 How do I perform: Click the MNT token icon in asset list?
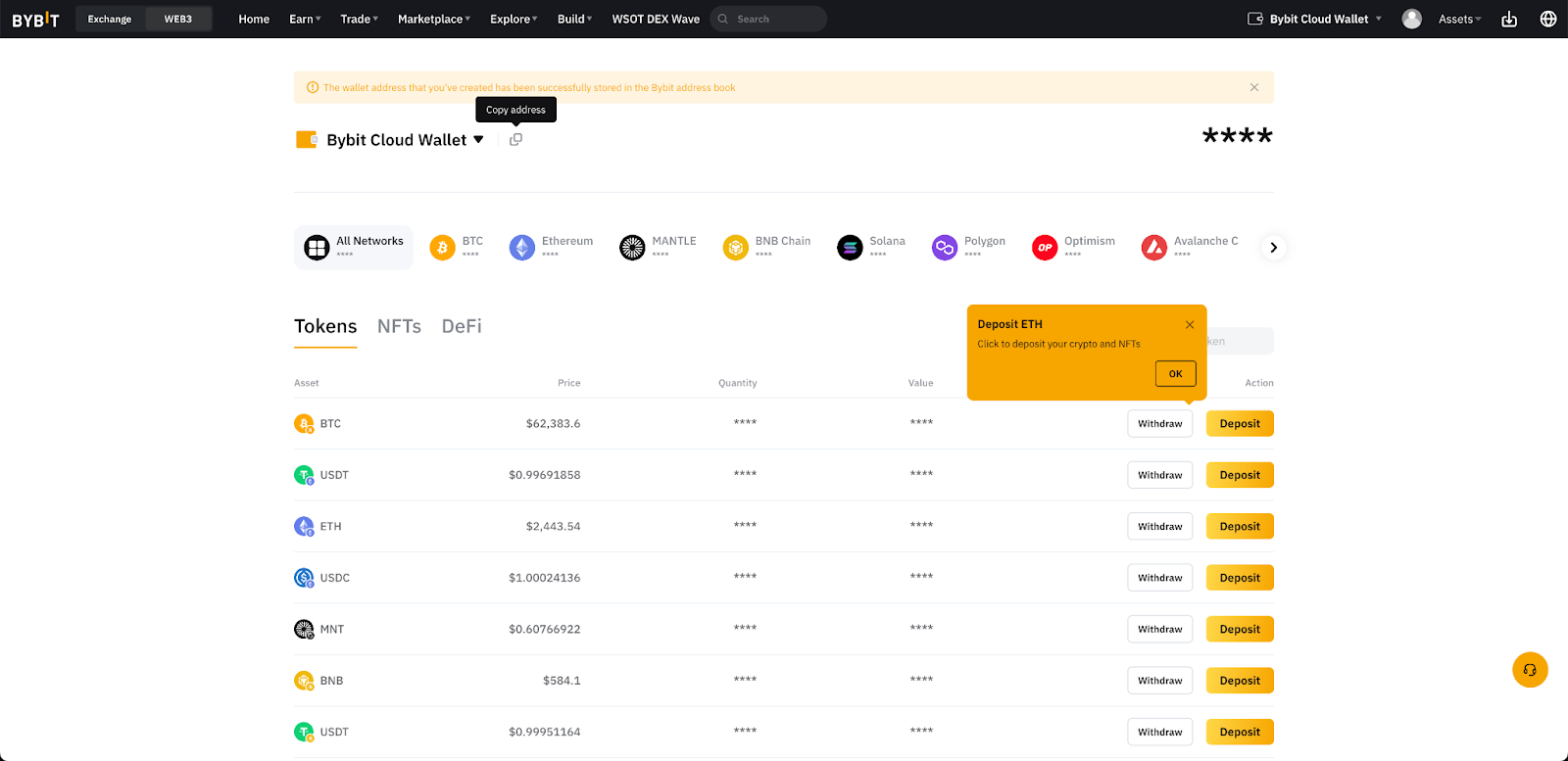tap(304, 630)
